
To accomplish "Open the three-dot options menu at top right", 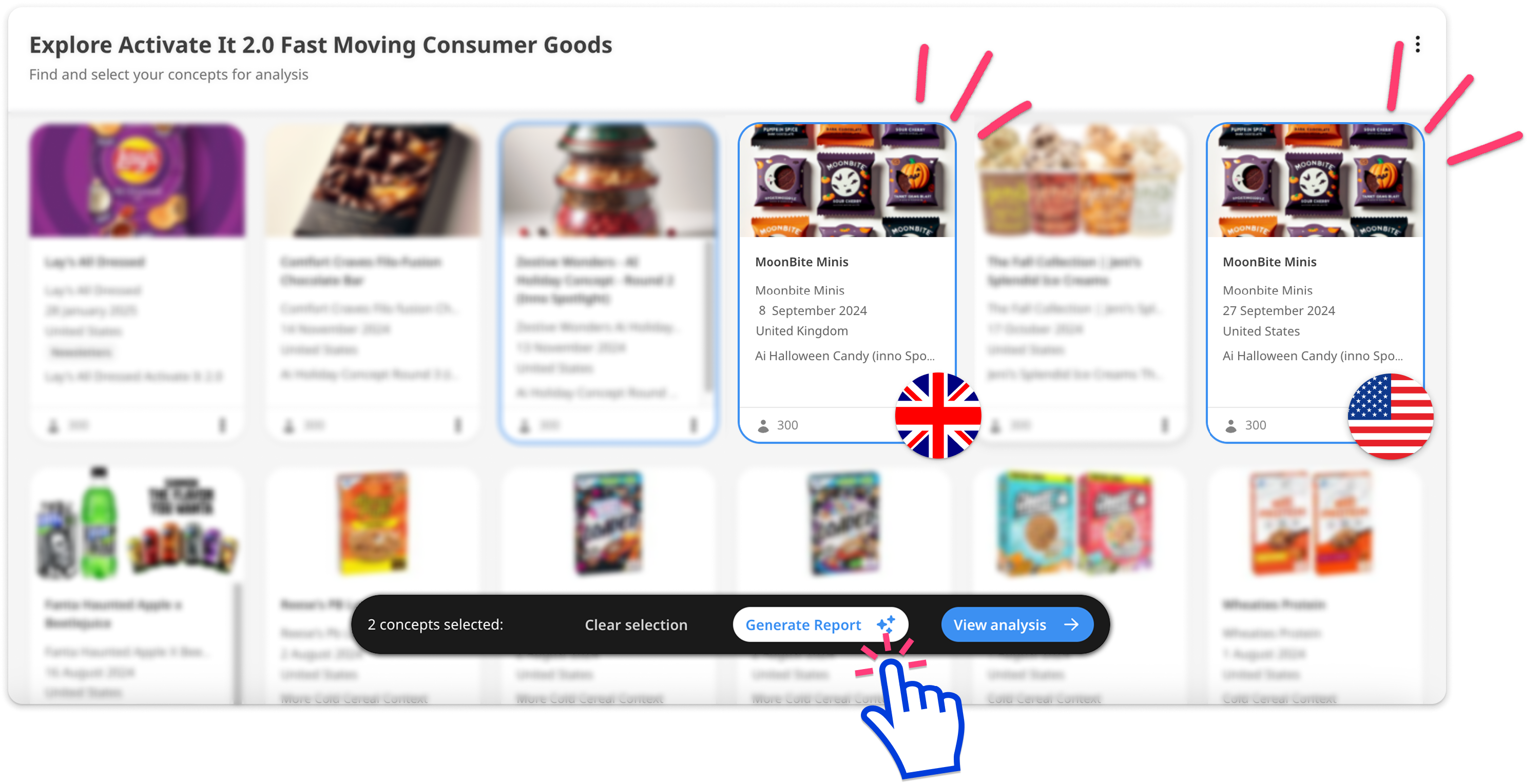I will tap(1417, 44).
